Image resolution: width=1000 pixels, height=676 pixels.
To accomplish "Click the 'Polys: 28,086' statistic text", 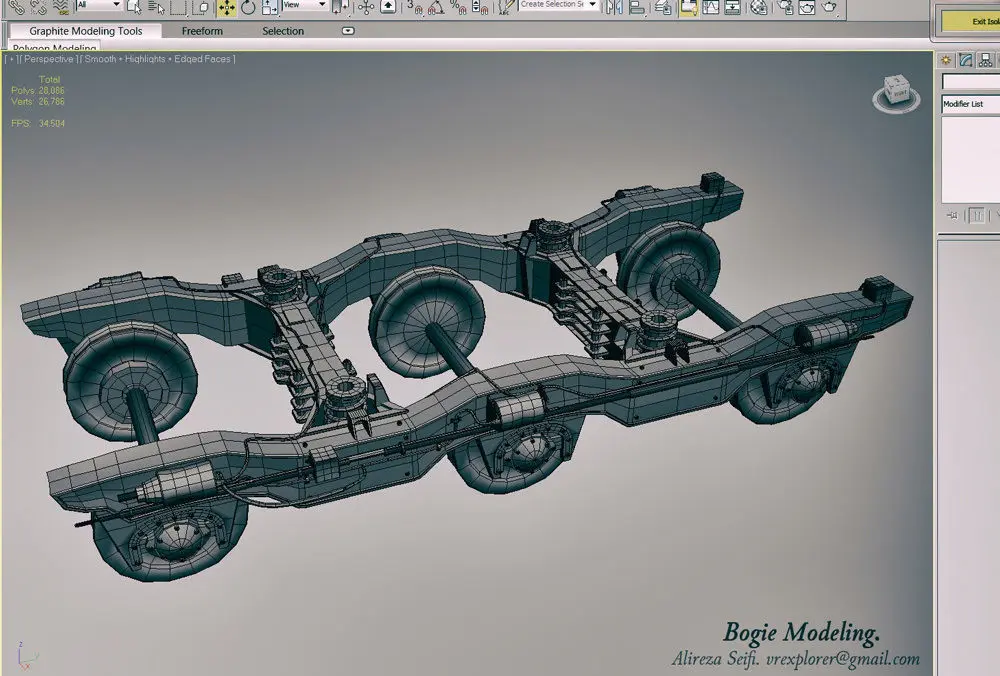I will (x=38, y=90).
